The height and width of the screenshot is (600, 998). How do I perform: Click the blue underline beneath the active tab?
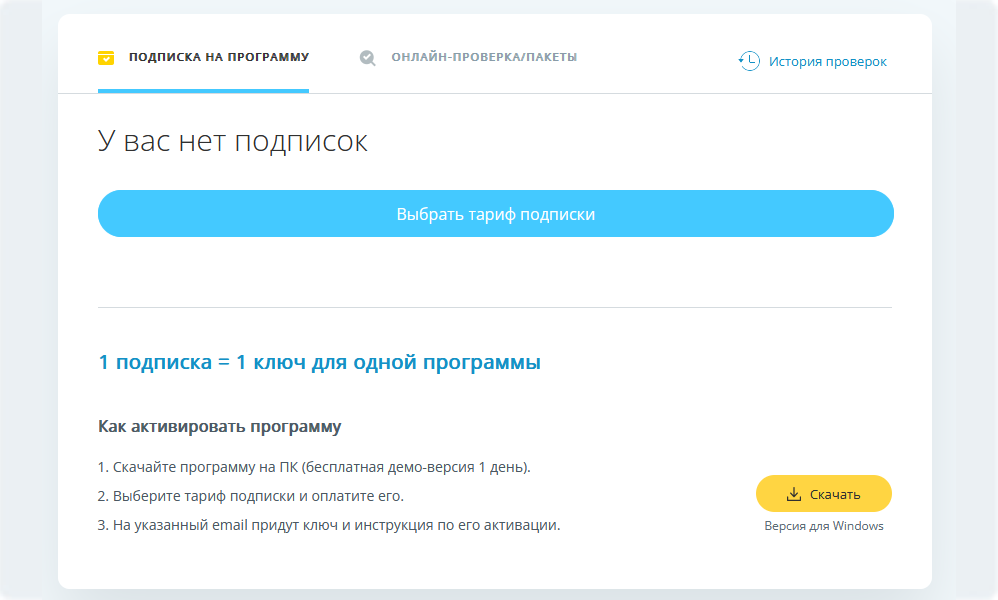click(x=203, y=90)
